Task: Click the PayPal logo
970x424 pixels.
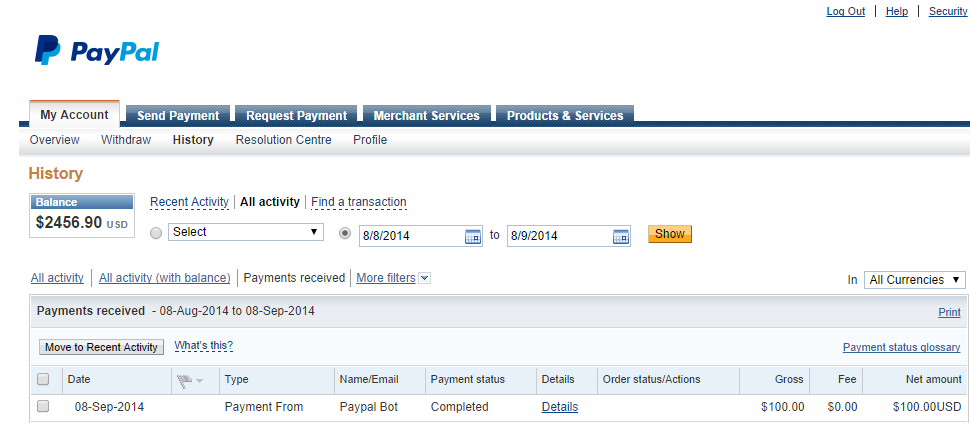Action: point(97,51)
